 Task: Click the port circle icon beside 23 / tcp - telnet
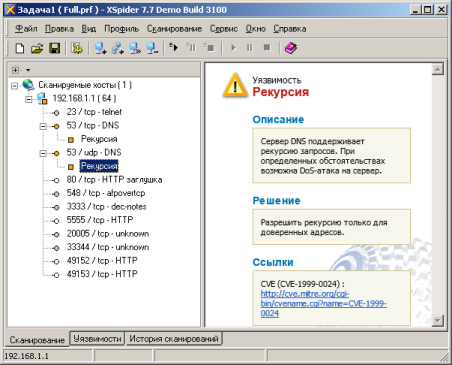[x=56, y=113]
